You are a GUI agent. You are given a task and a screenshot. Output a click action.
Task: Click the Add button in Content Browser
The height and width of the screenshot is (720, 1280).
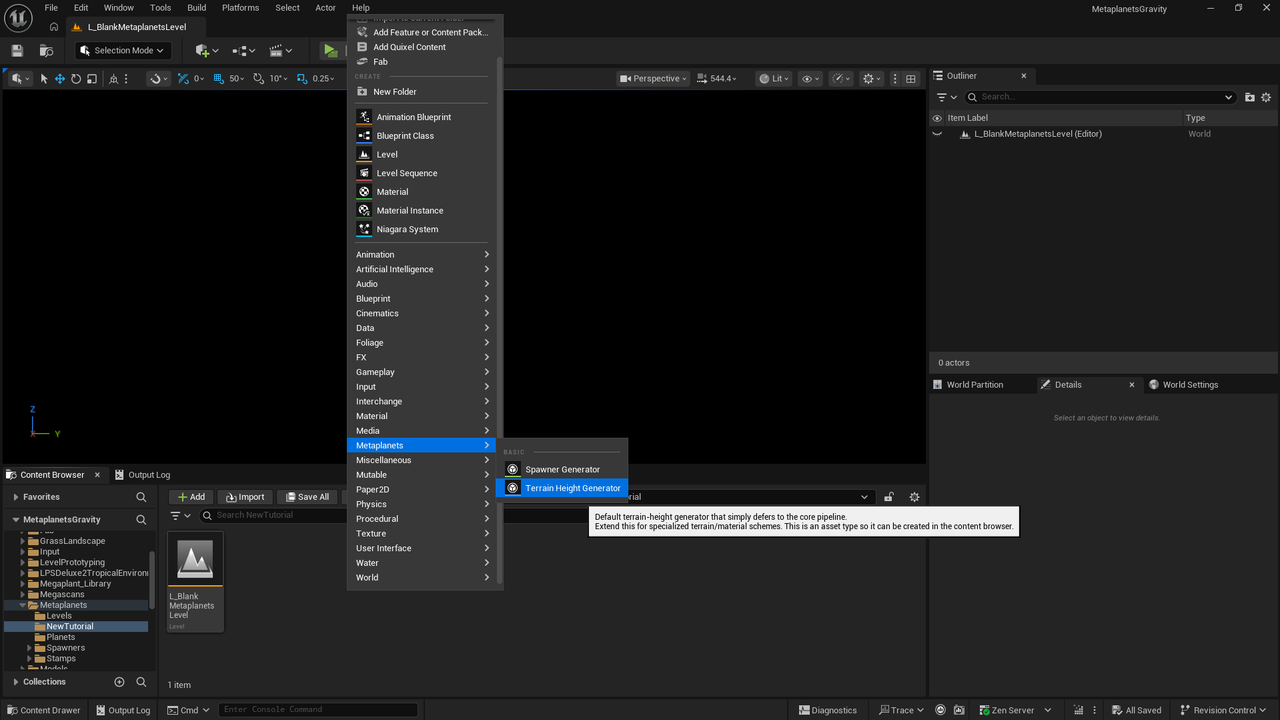(191, 497)
